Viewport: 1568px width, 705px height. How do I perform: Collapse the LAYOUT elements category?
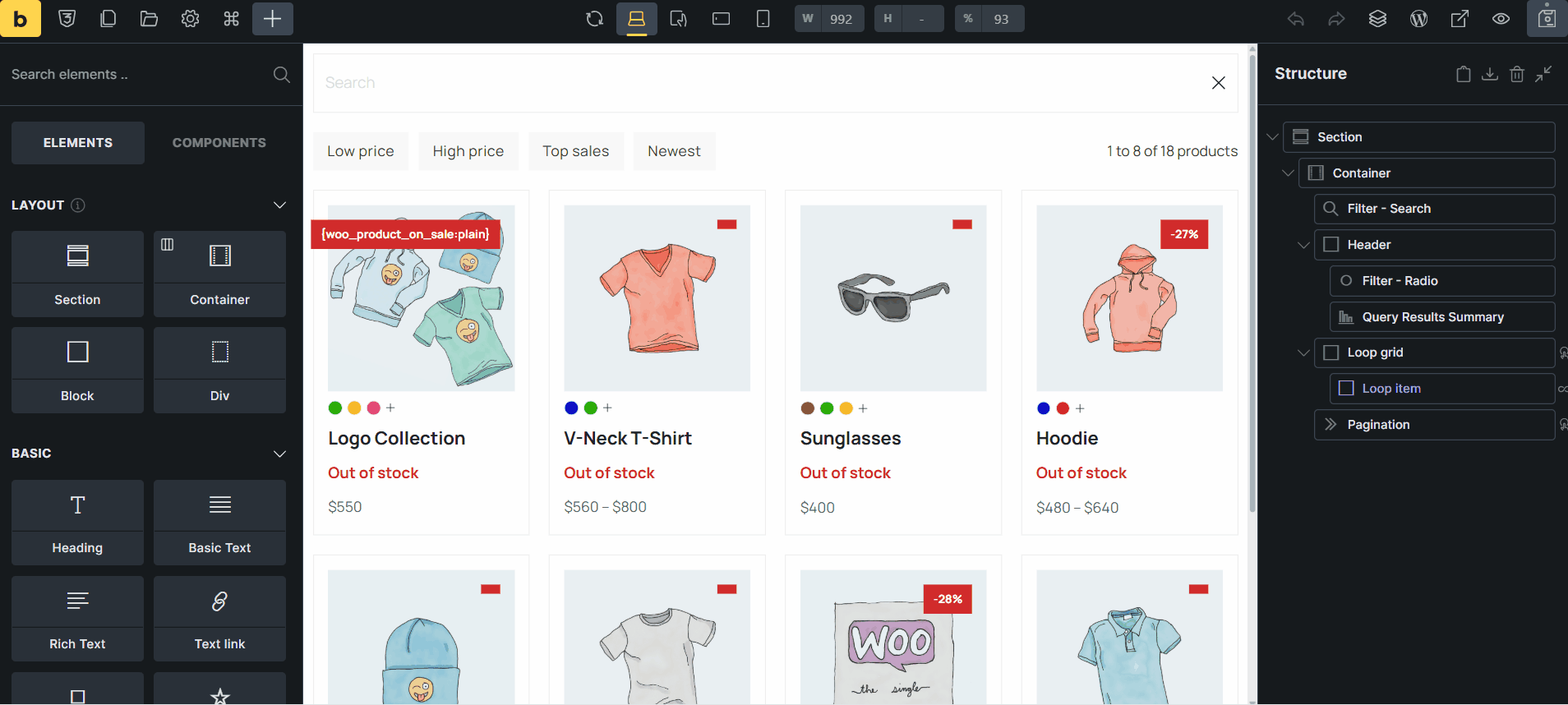[279, 205]
